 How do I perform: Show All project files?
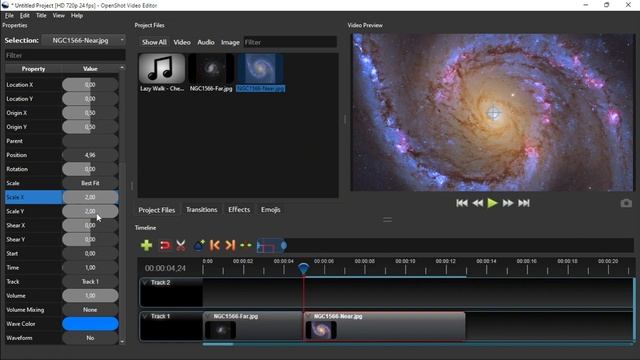pyautogui.click(x=154, y=42)
